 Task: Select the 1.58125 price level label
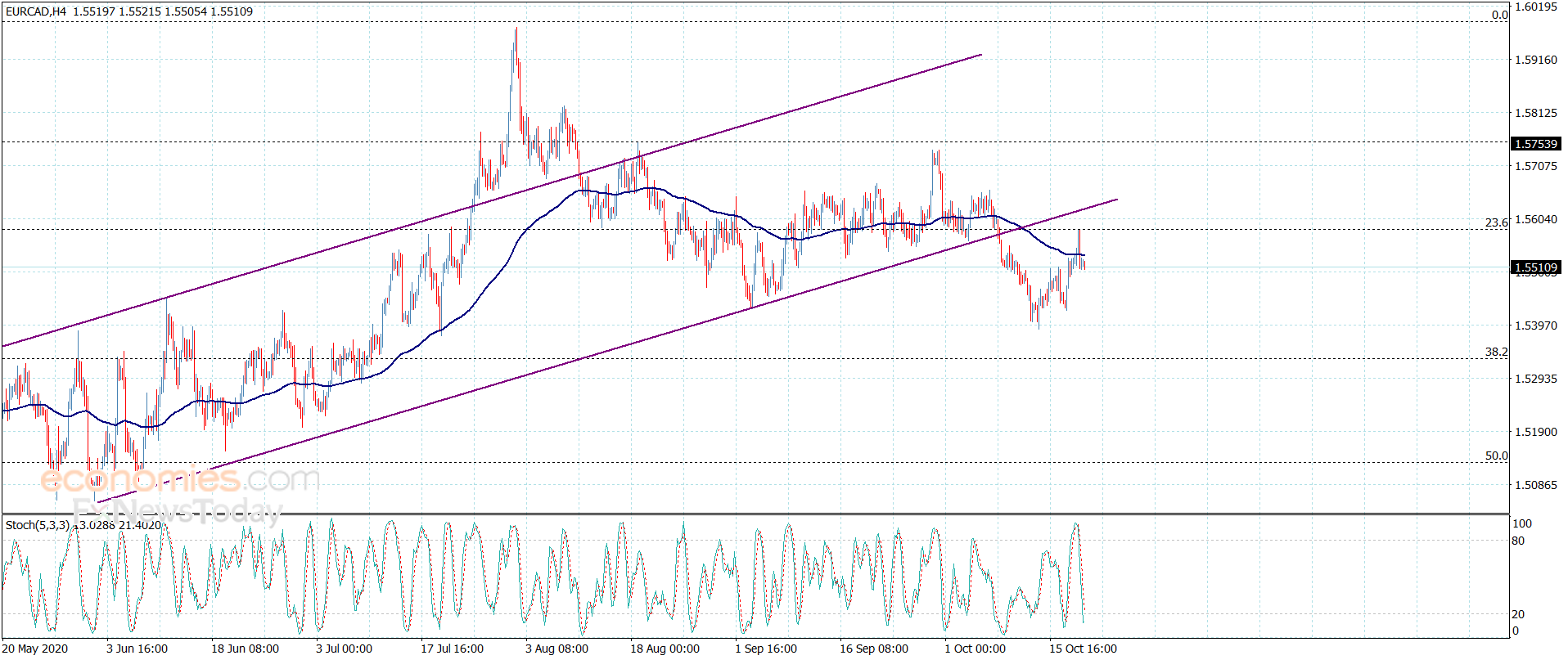1536,113
